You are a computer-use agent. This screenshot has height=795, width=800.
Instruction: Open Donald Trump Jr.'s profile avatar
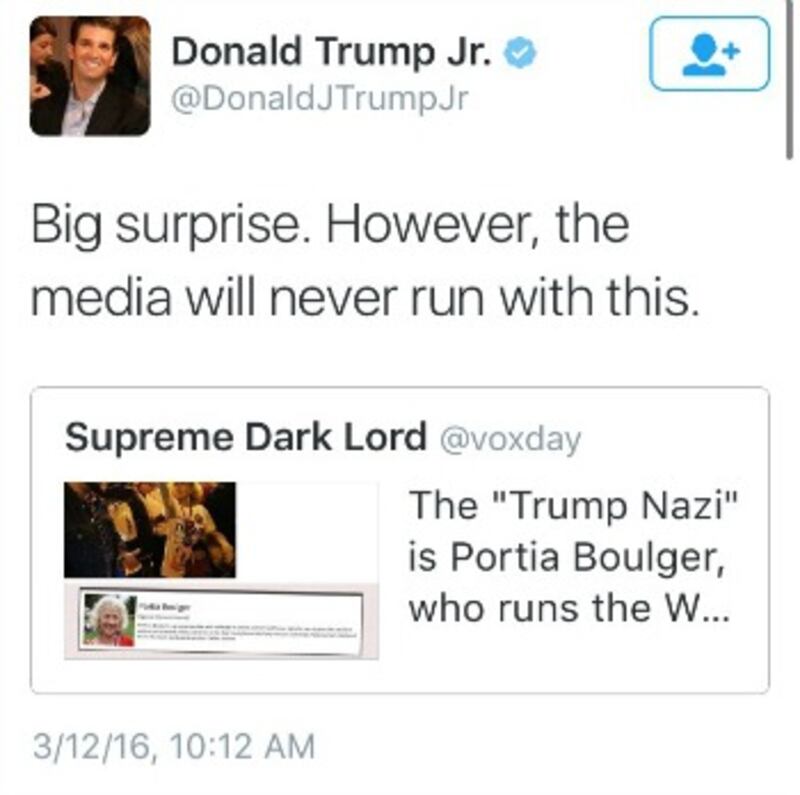90,76
